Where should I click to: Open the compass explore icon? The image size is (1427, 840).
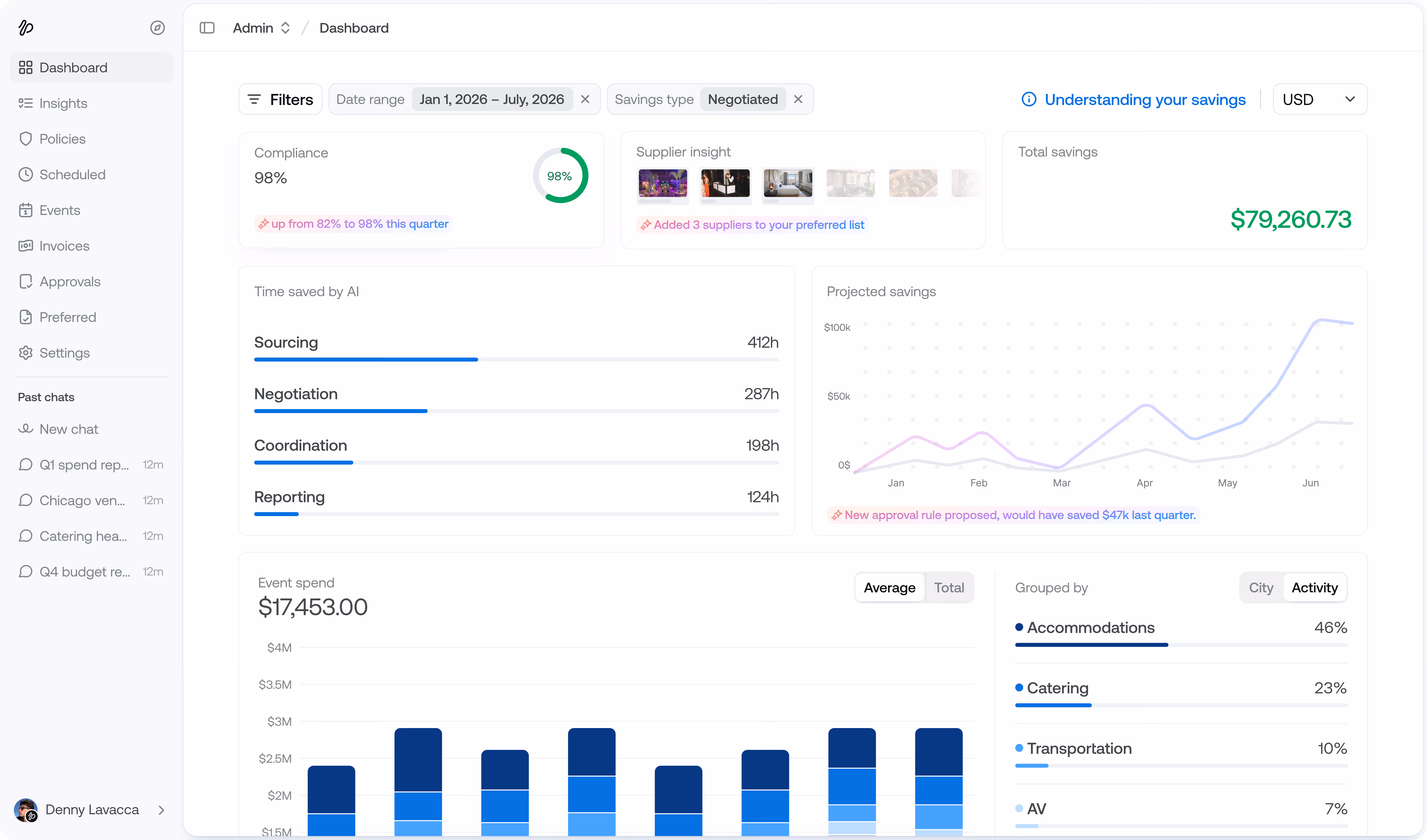pyautogui.click(x=157, y=28)
